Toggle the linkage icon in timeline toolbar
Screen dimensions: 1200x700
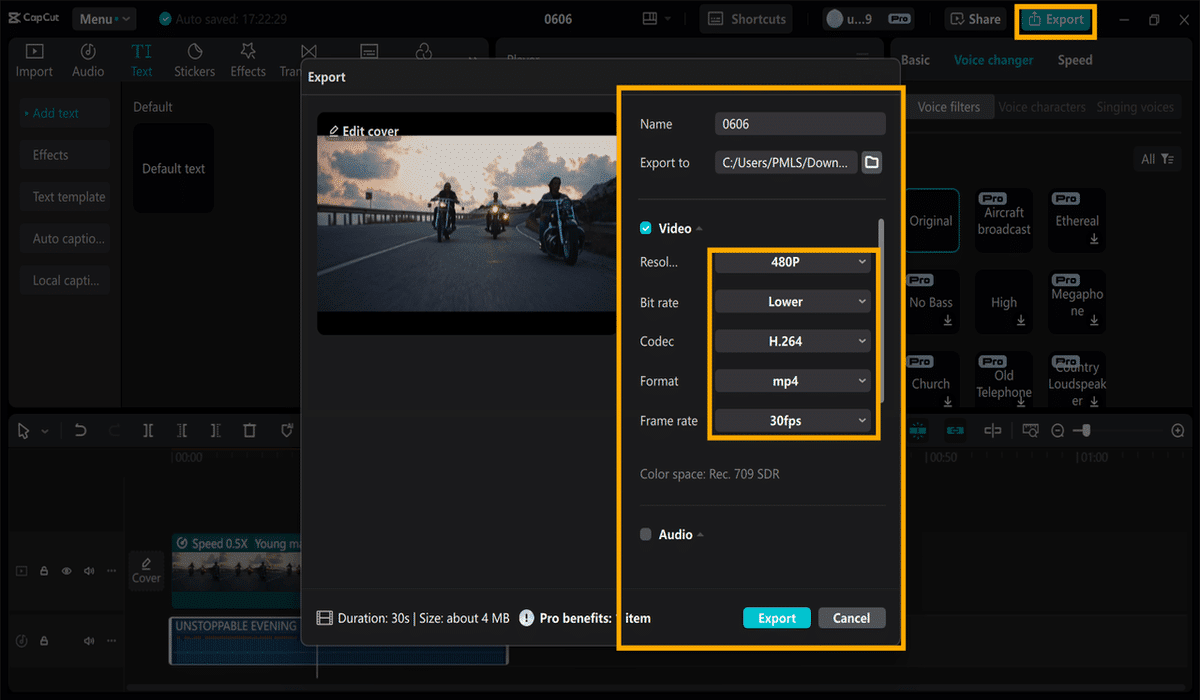pyautogui.click(x=955, y=430)
